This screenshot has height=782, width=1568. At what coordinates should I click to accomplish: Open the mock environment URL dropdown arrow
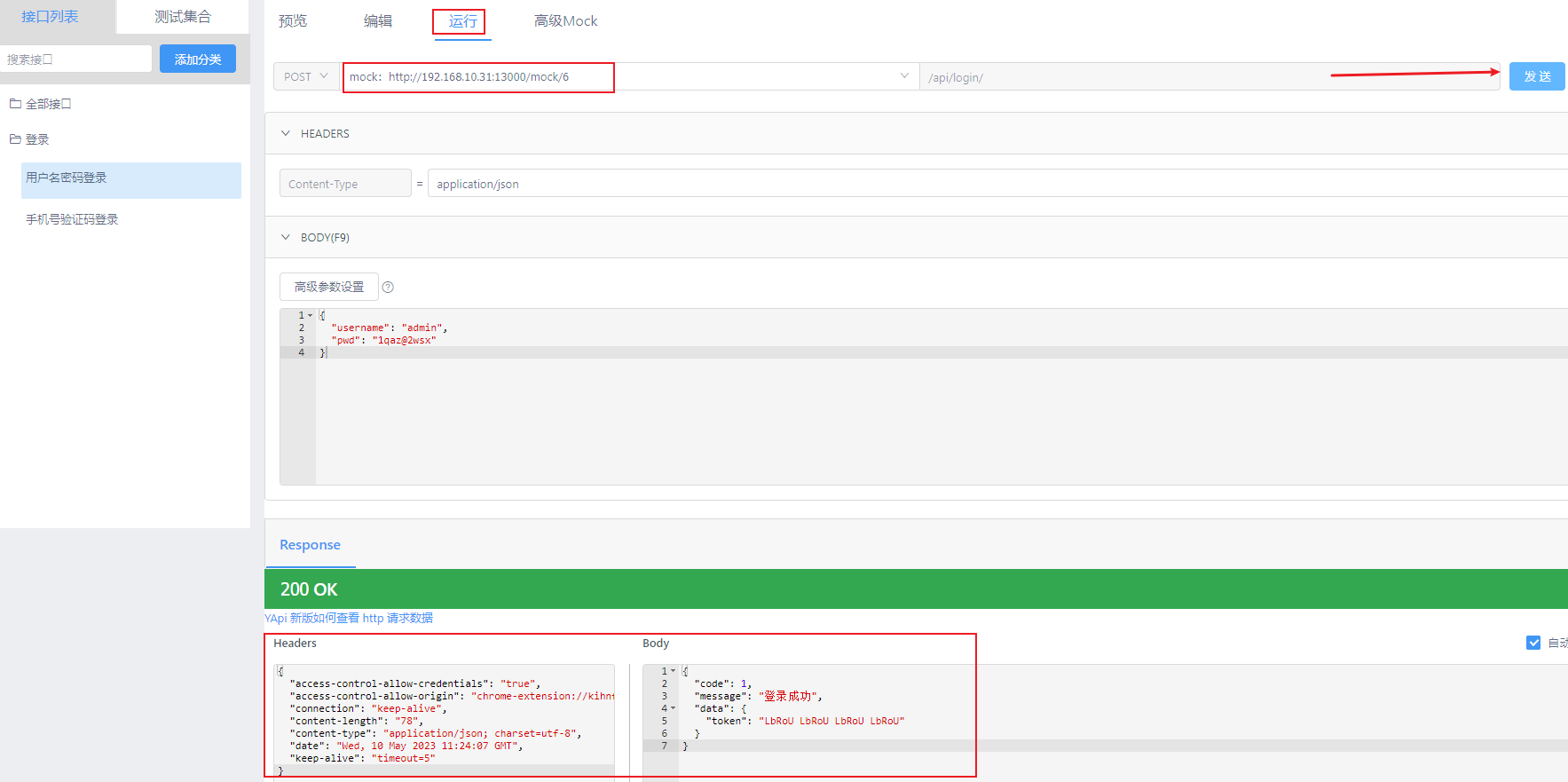point(904,76)
